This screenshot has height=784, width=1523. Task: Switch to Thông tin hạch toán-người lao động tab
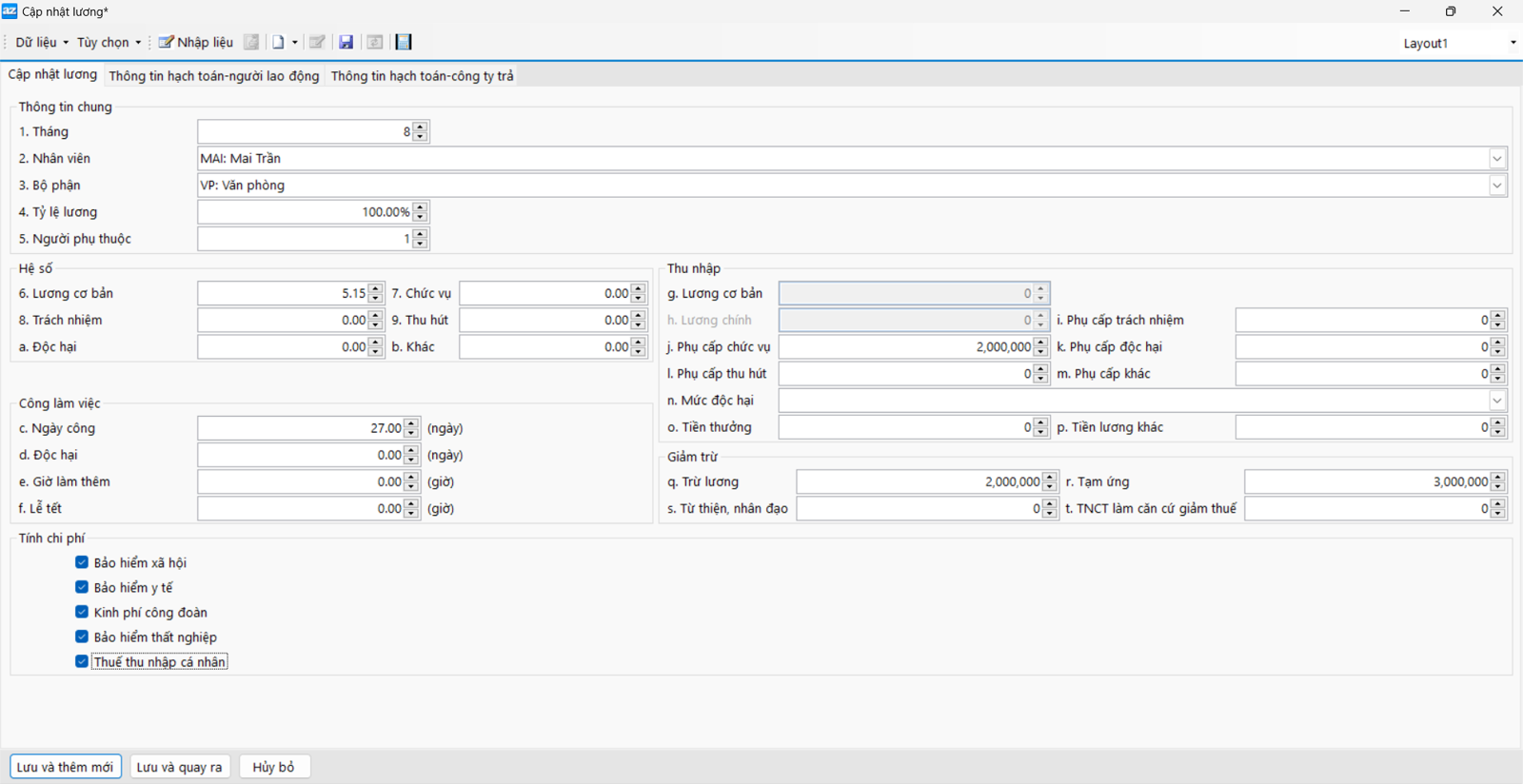coord(213,76)
